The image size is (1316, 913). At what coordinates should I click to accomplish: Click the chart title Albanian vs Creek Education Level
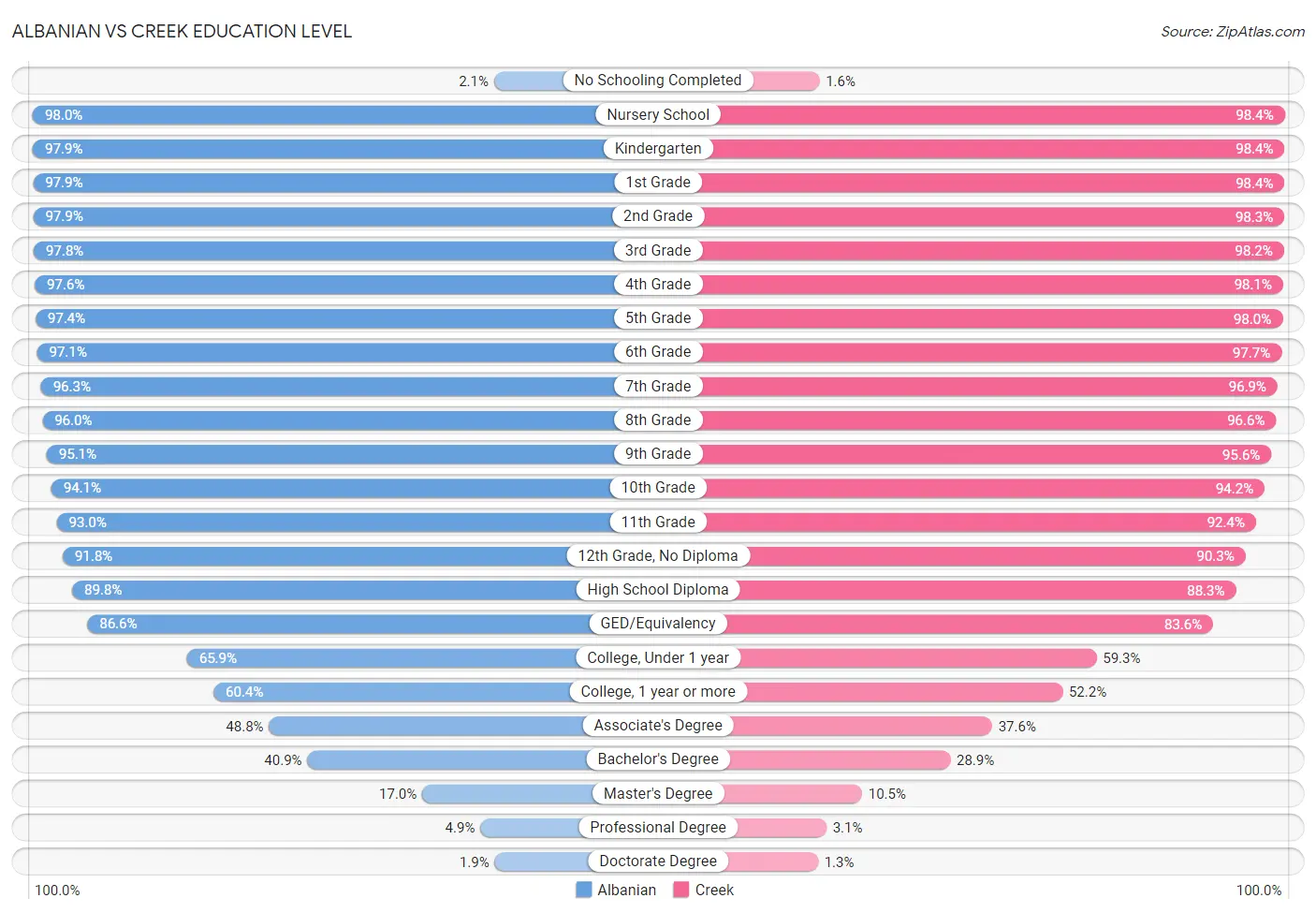click(x=182, y=31)
